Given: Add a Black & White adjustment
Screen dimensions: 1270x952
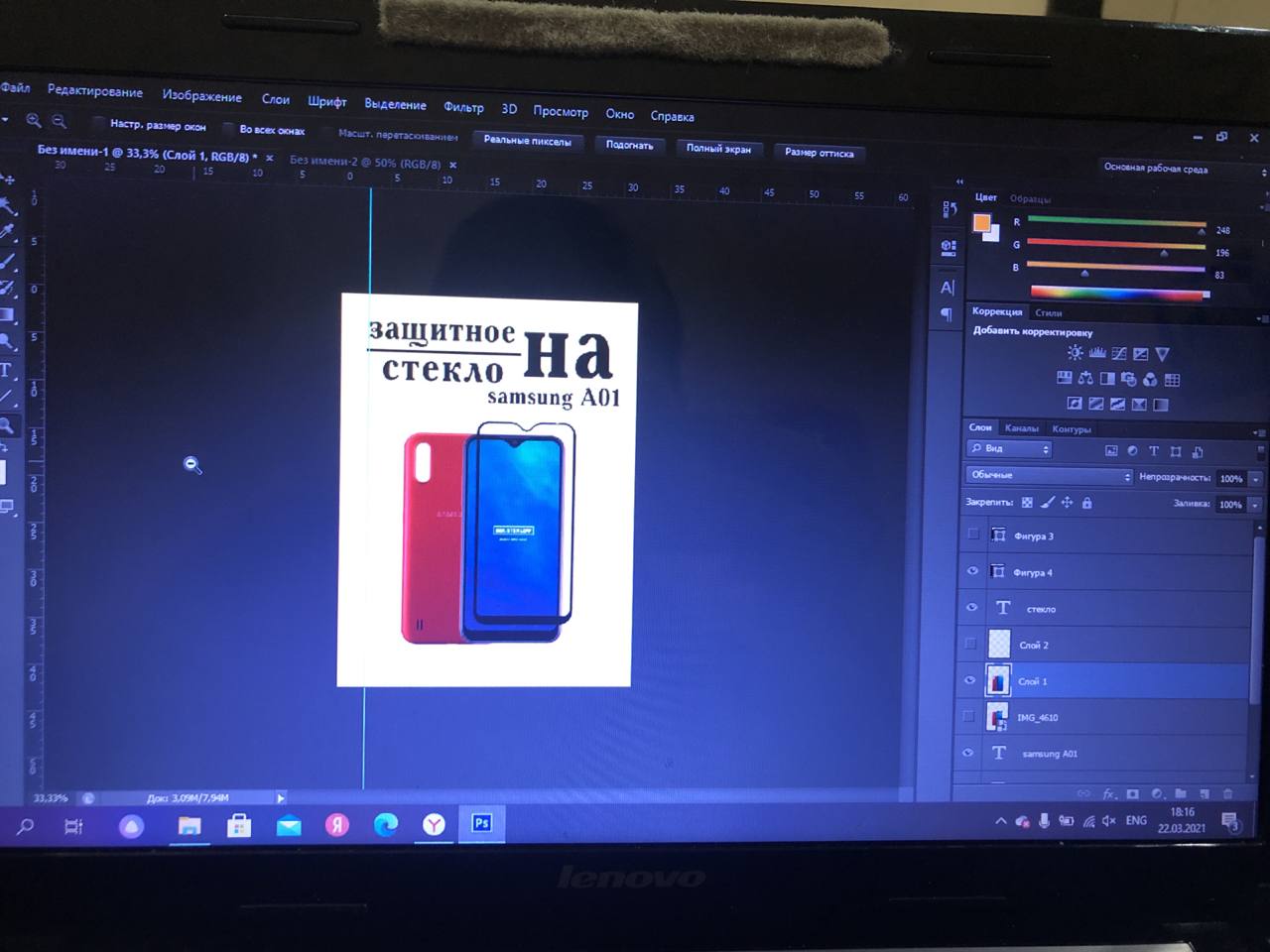Looking at the screenshot, I should click(1107, 379).
